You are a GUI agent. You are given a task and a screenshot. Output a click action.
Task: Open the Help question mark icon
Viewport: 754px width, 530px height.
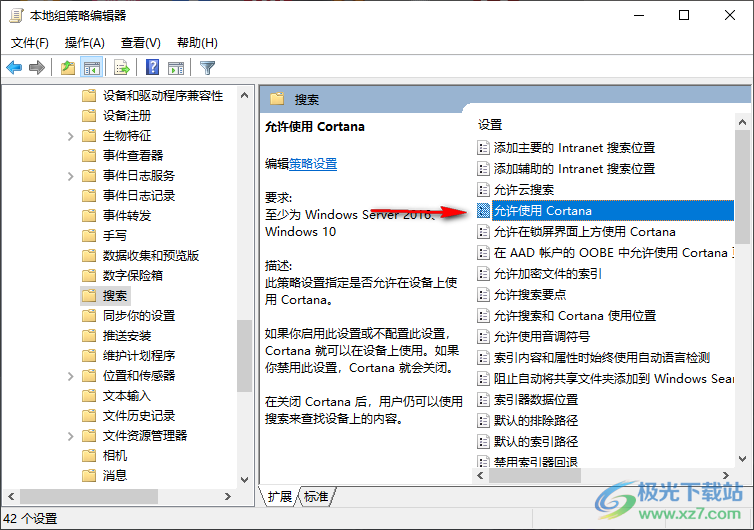click(x=152, y=67)
